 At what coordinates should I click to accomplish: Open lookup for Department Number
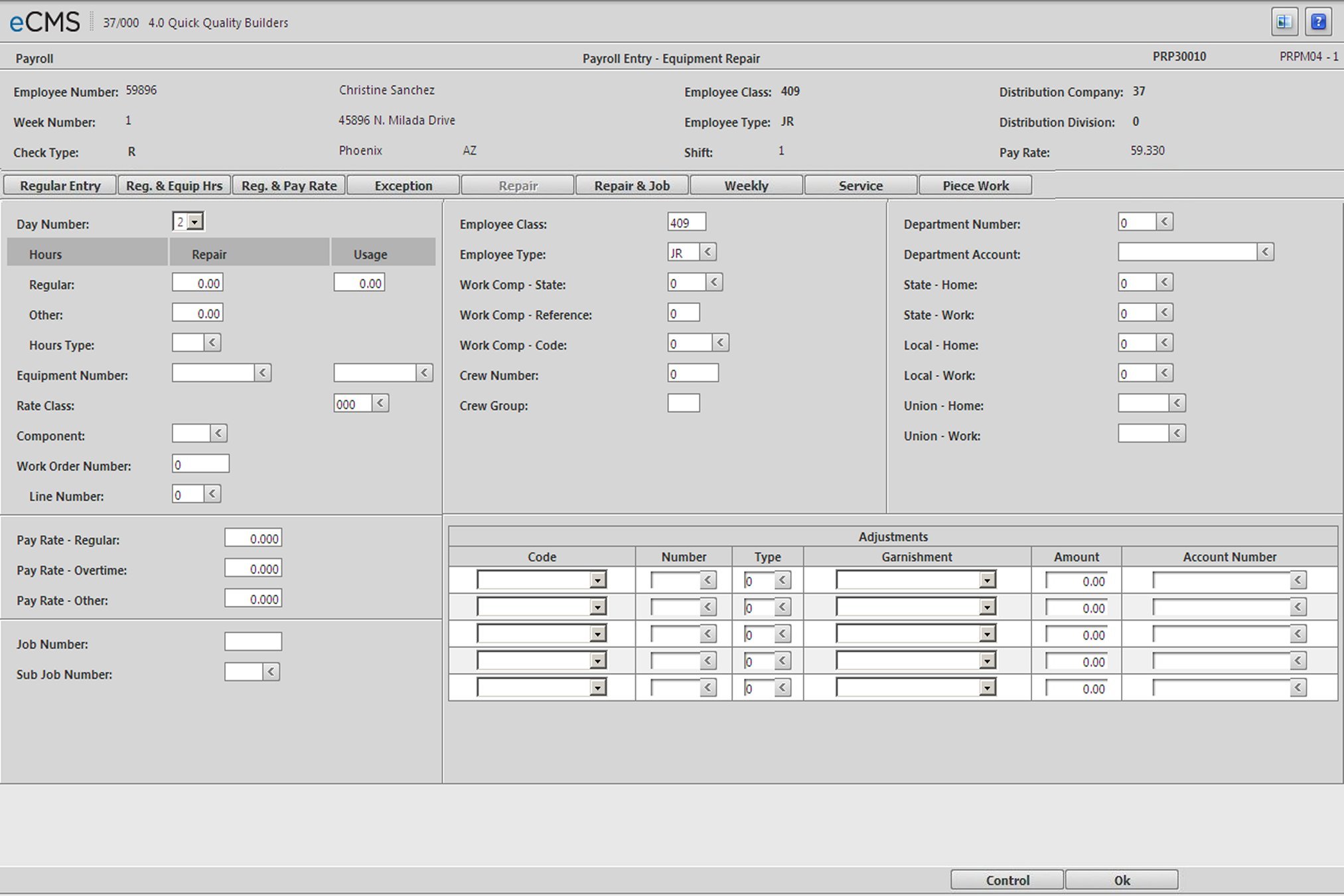(1165, 222)
